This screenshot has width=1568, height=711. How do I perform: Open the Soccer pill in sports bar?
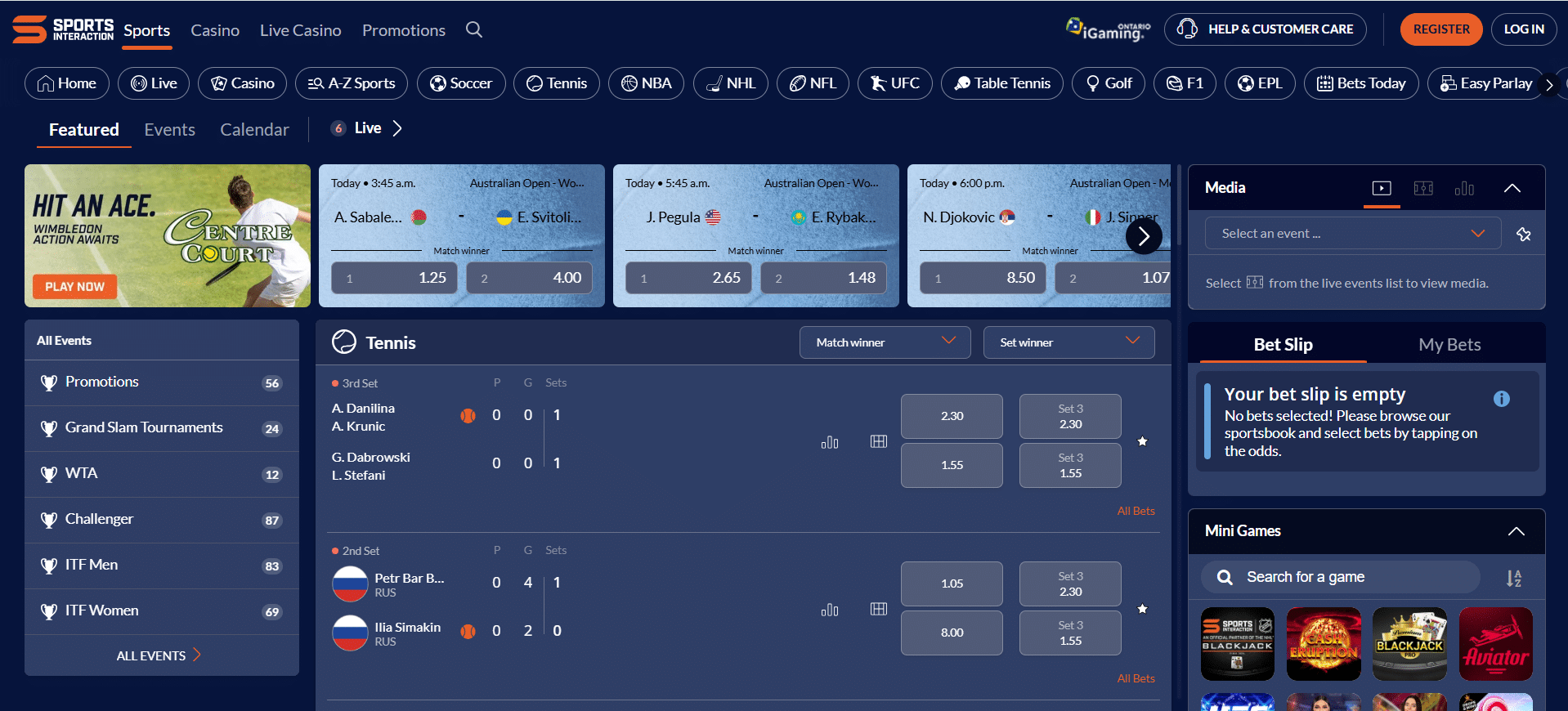tap(461, 83)
